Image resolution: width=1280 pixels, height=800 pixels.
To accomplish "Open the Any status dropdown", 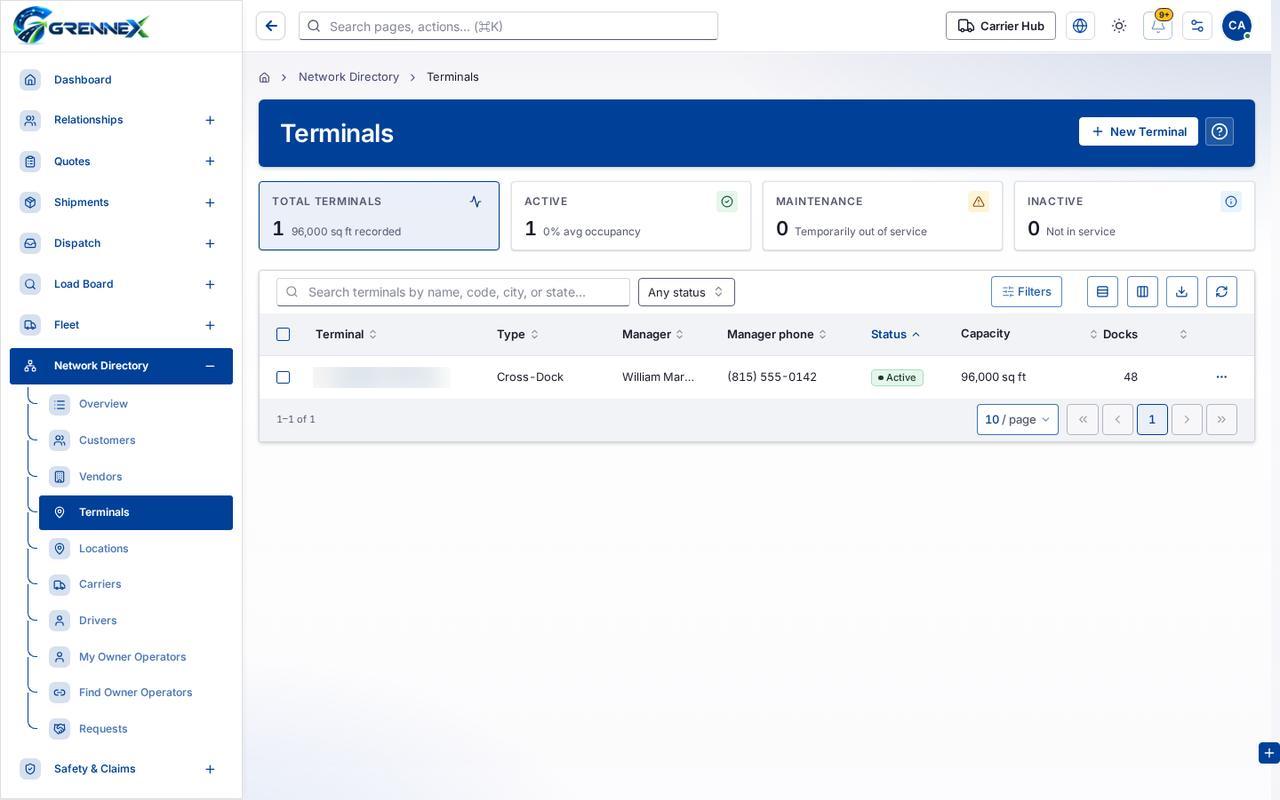I will 686,292.
